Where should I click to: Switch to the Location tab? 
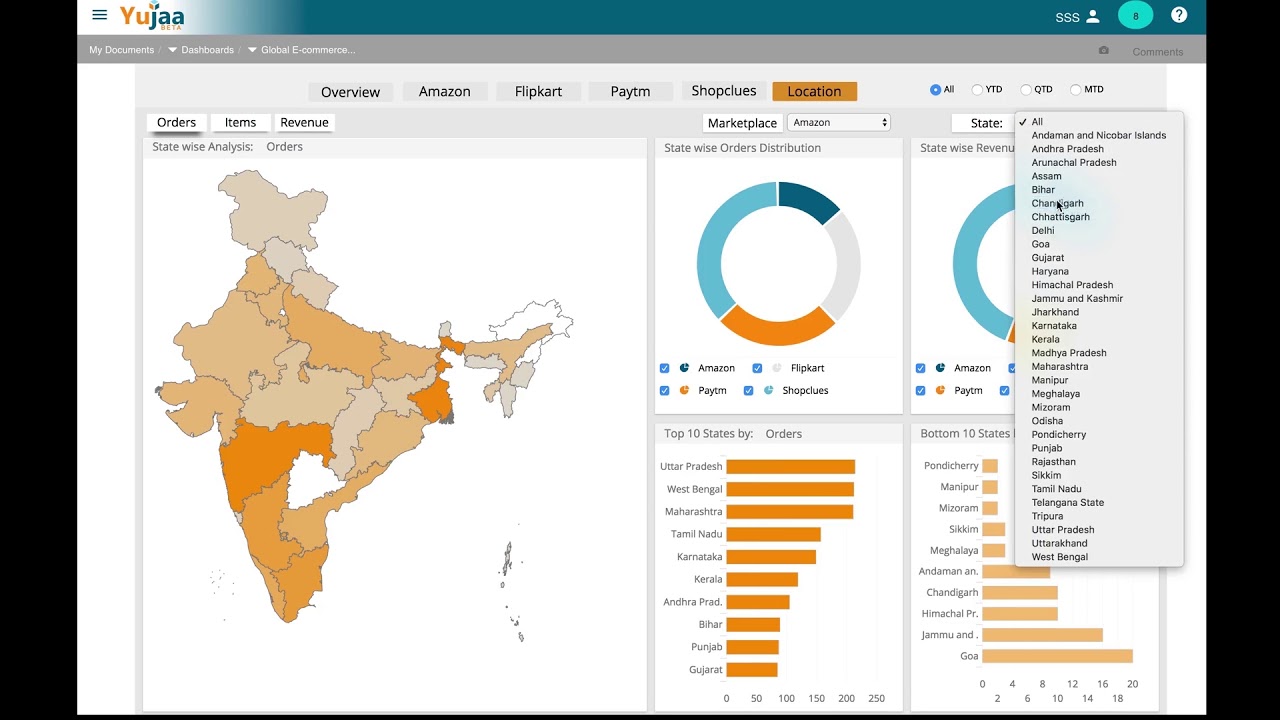coord(814,91)
